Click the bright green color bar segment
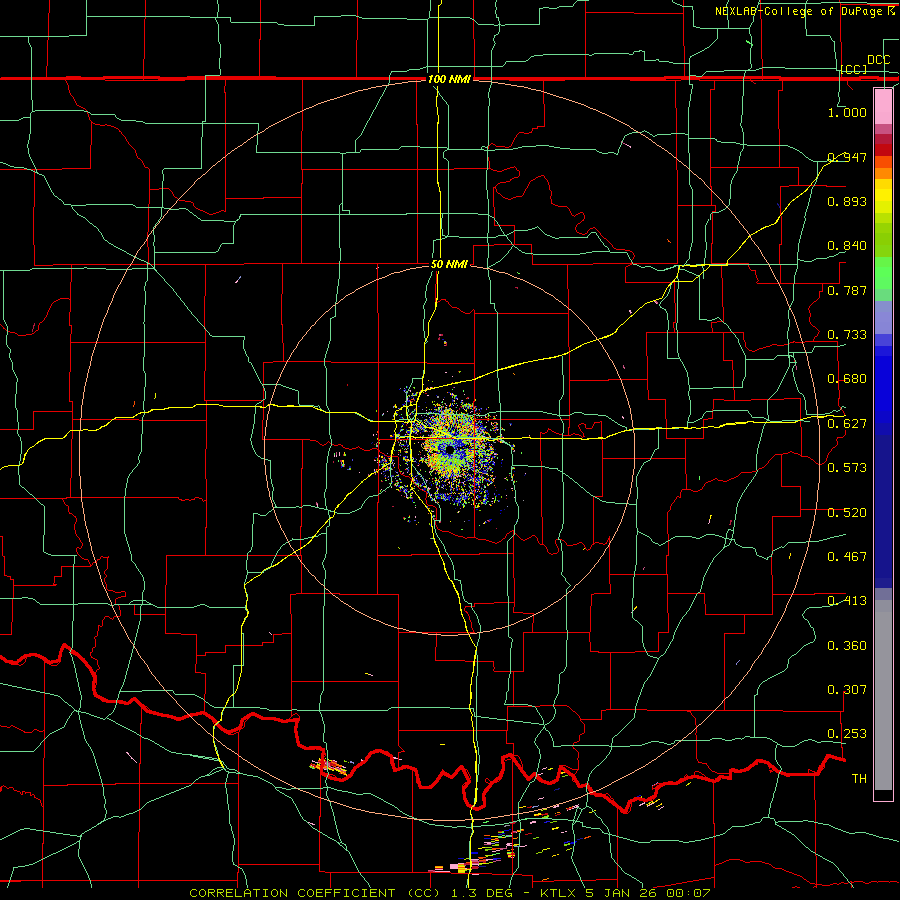 883,272
